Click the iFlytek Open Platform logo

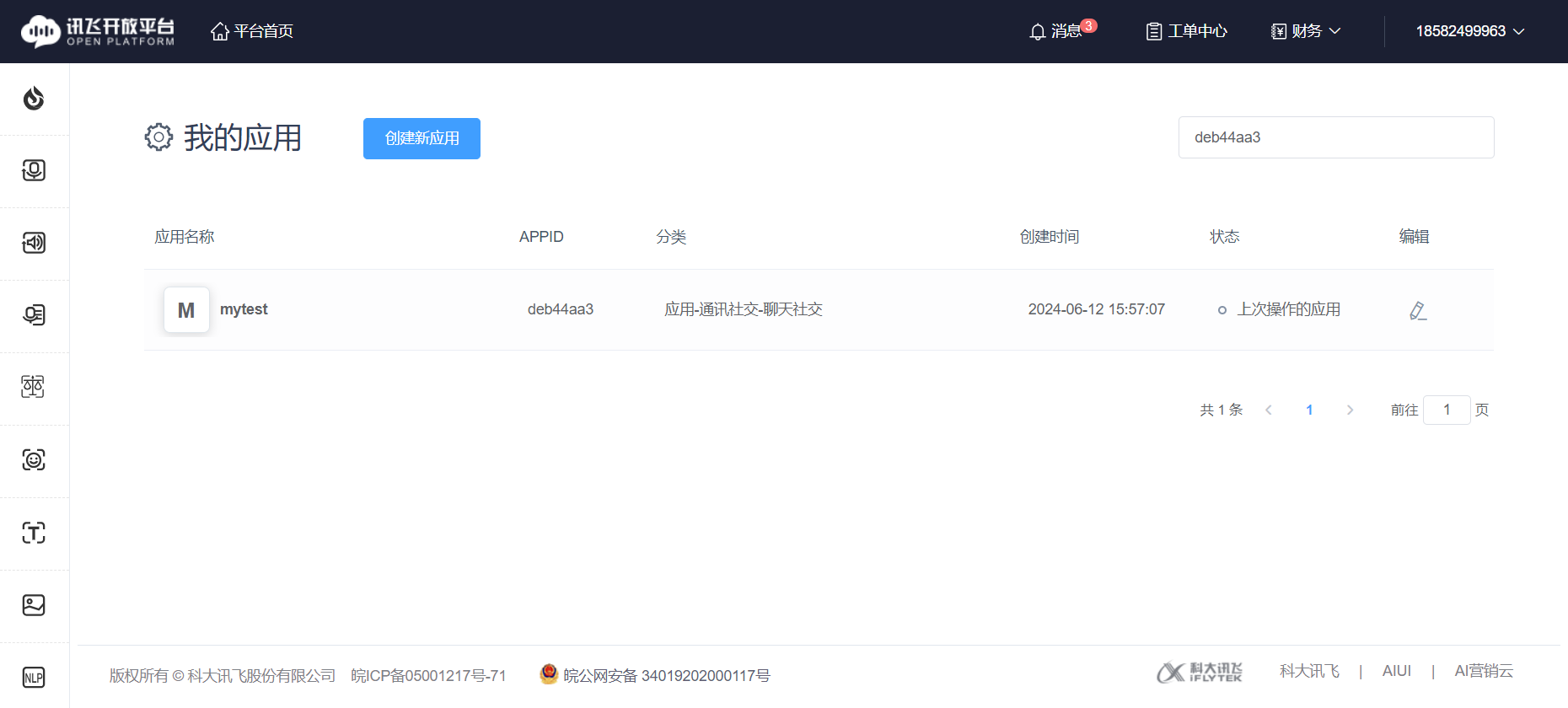pos(98,31)
